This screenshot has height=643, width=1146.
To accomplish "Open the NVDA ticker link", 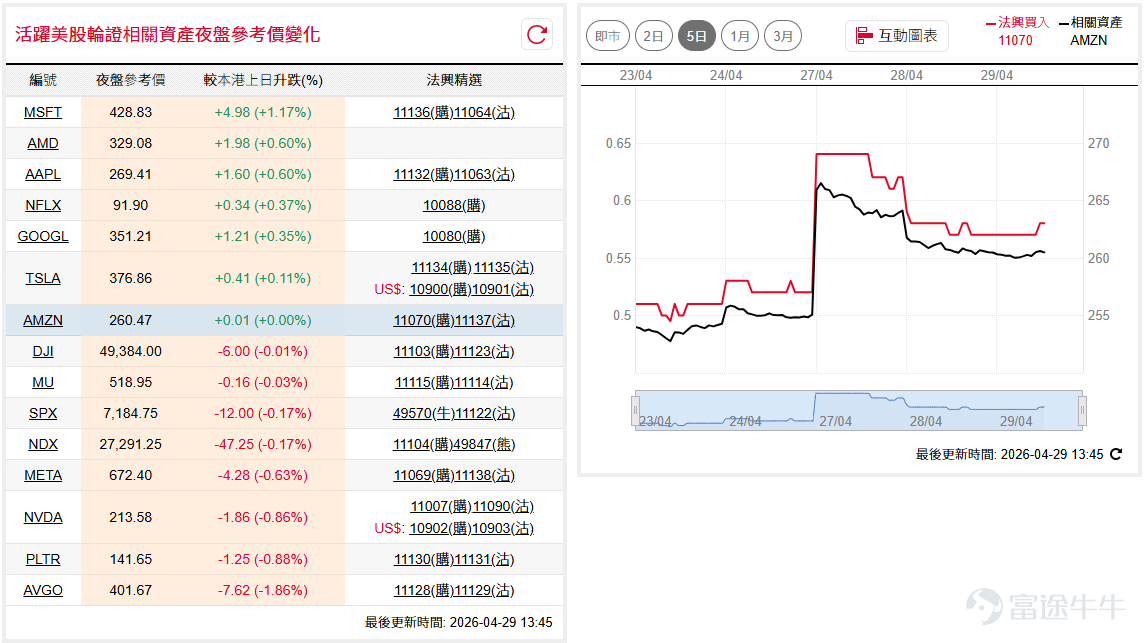I will (43, 517).
